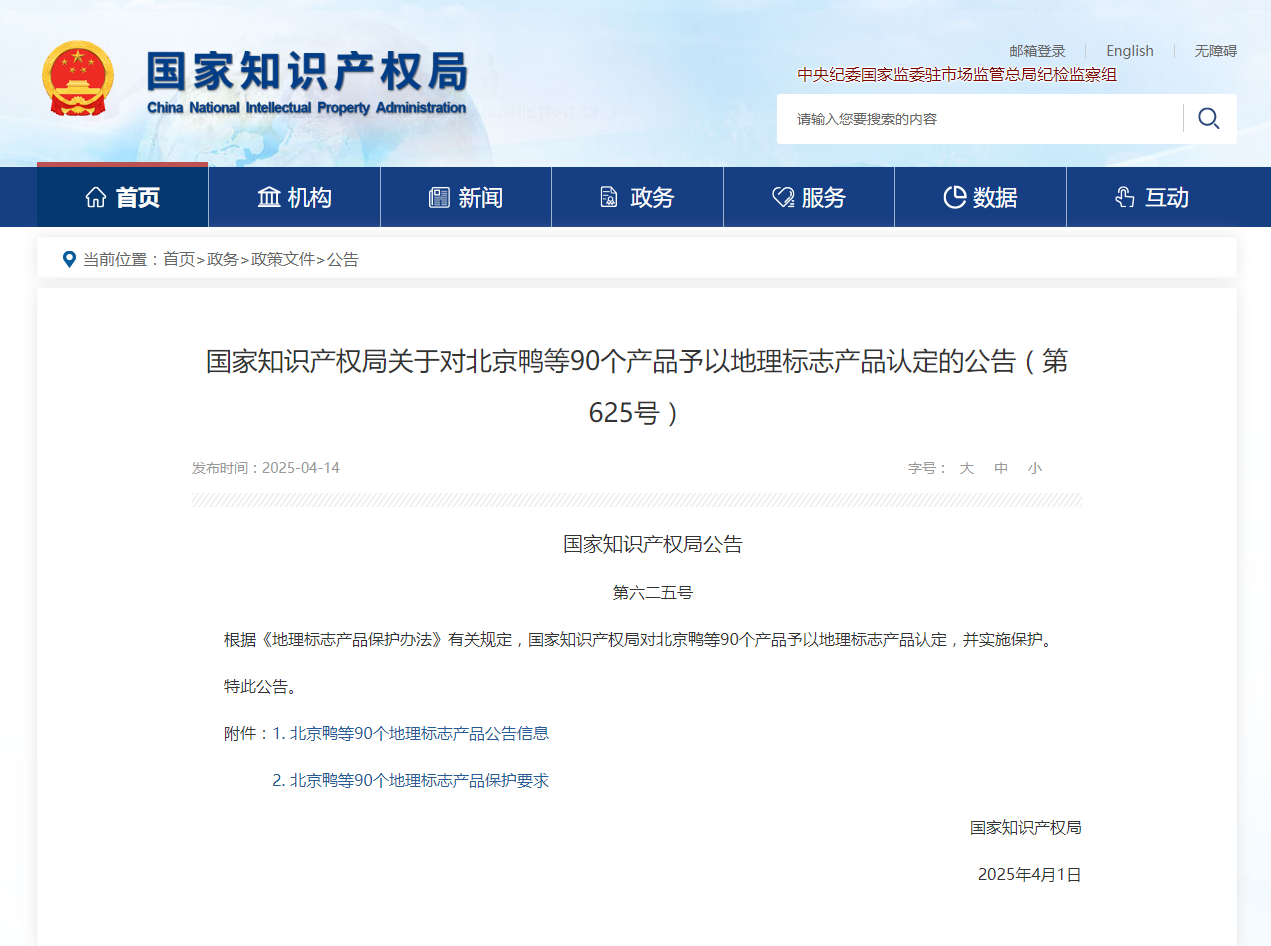
Task: Click the heading 国家知识产权局公告
Action: [x=653, y=544]
